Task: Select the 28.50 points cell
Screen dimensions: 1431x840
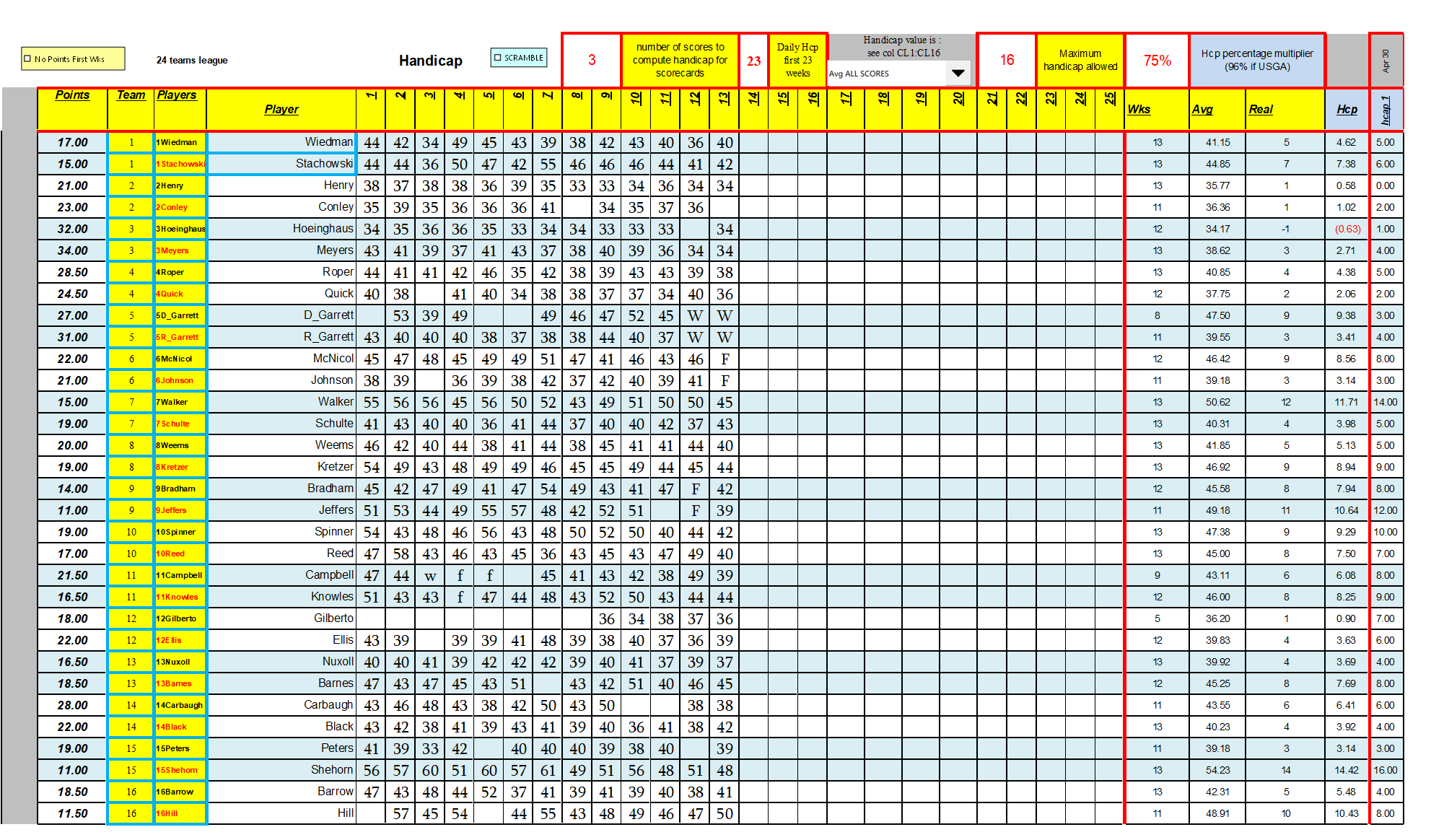Action: [72, 272]
